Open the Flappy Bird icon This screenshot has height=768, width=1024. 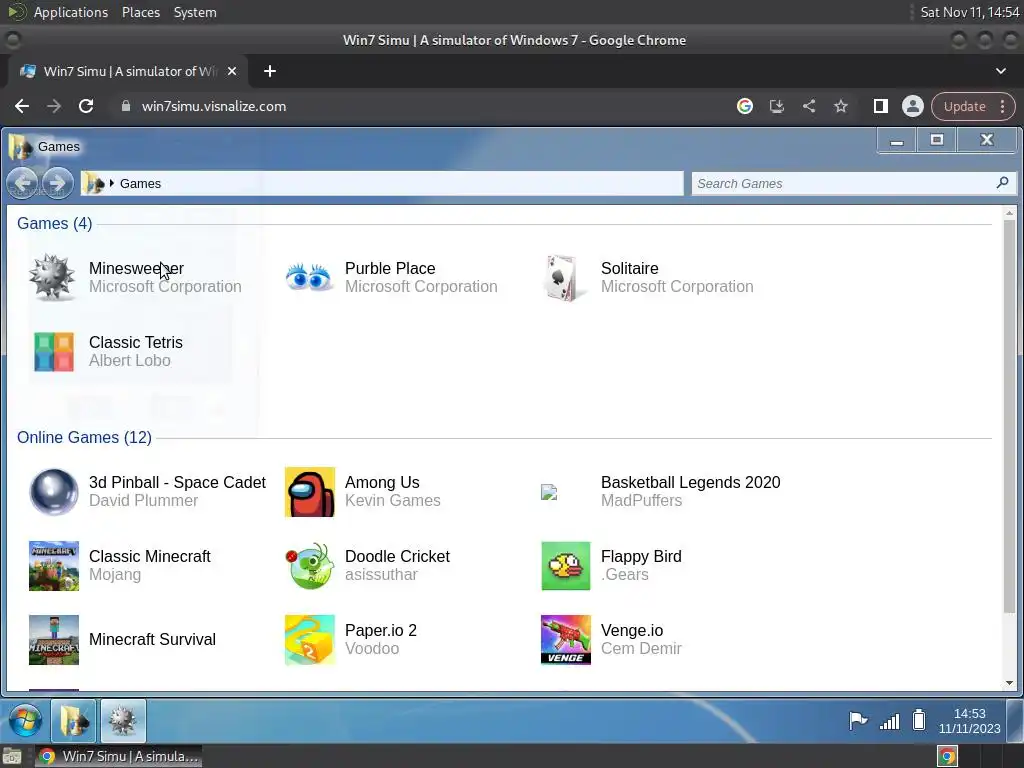pyautogui.click(x=566, y=566)
